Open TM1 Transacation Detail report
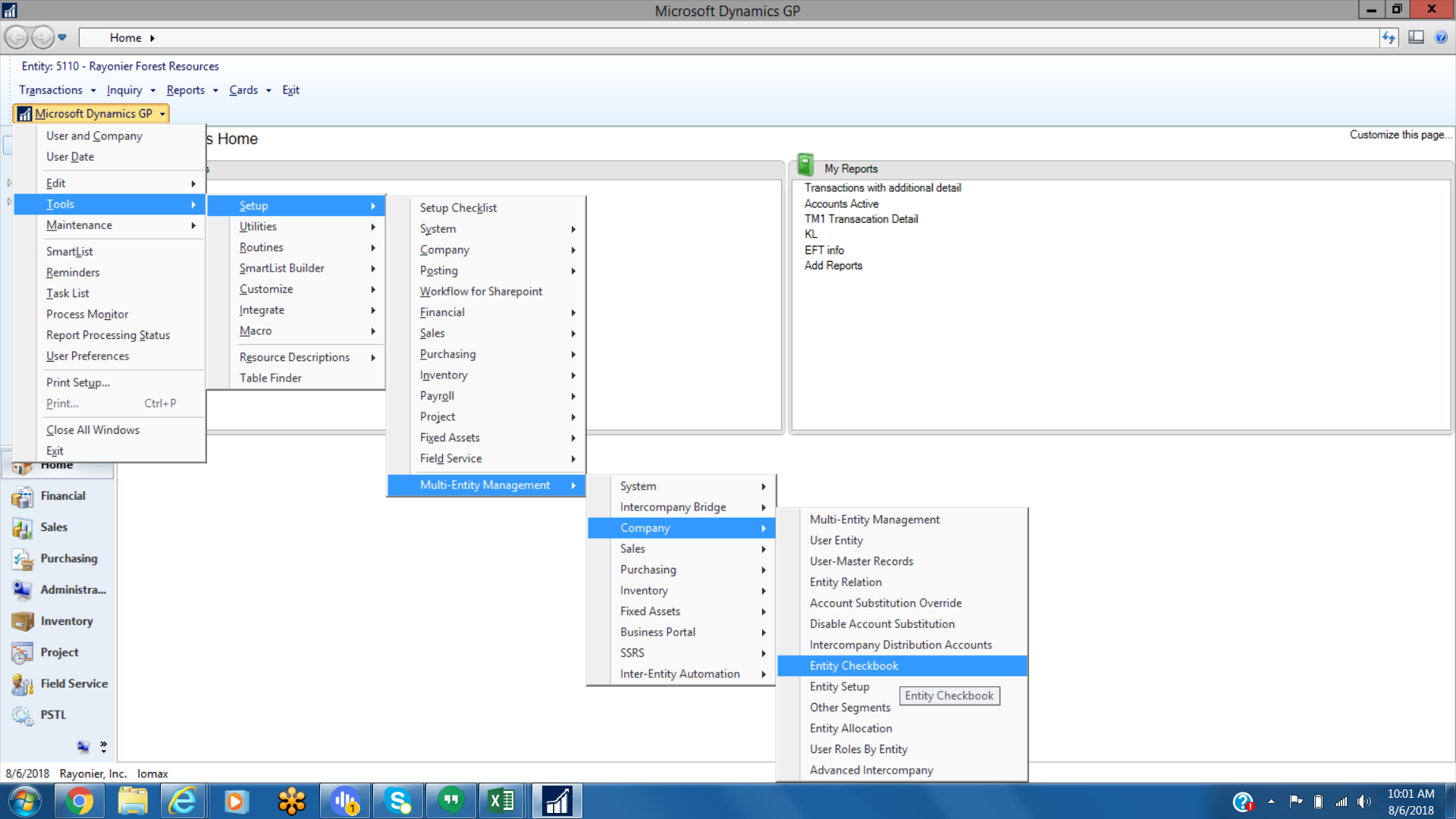 [861, 219]
